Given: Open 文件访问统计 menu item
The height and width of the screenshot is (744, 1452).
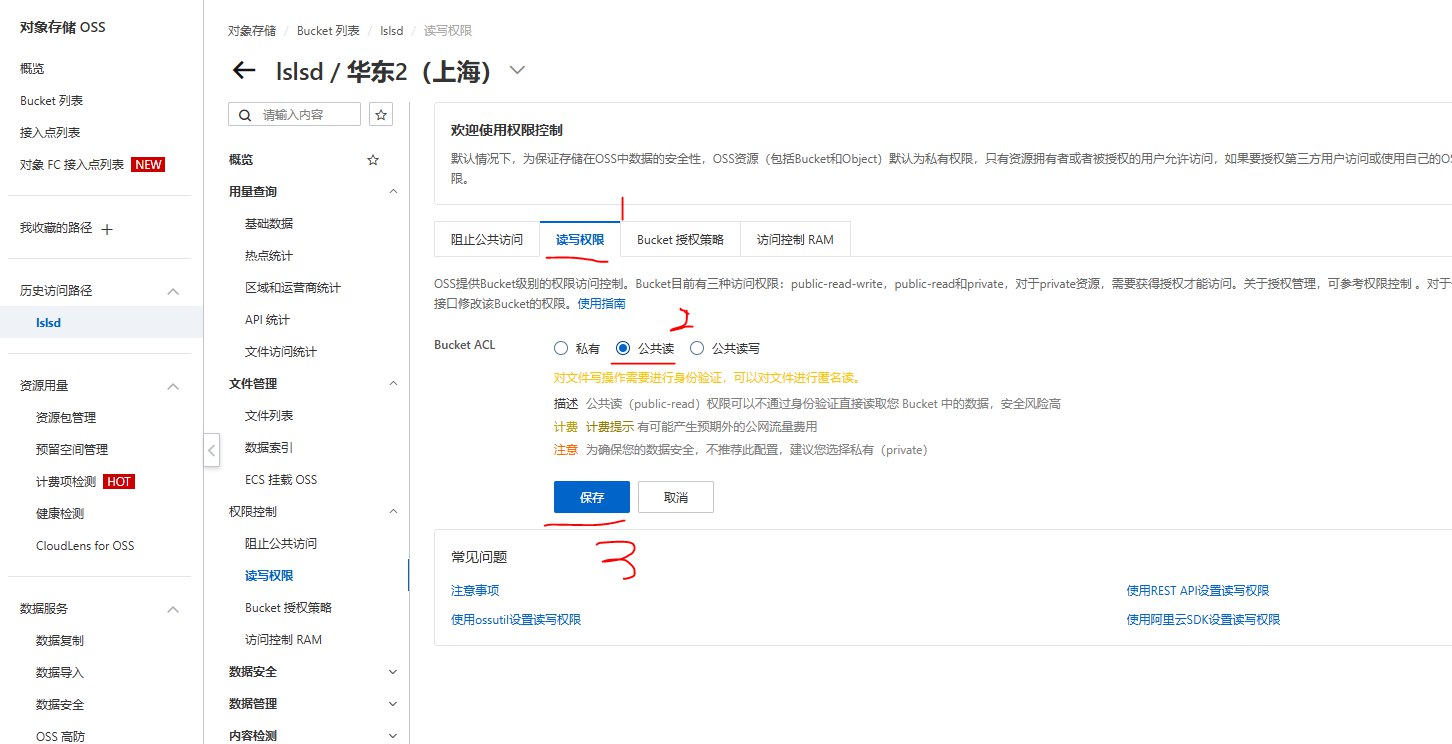Looking at the screenshot, I should [x=281, y=352].
